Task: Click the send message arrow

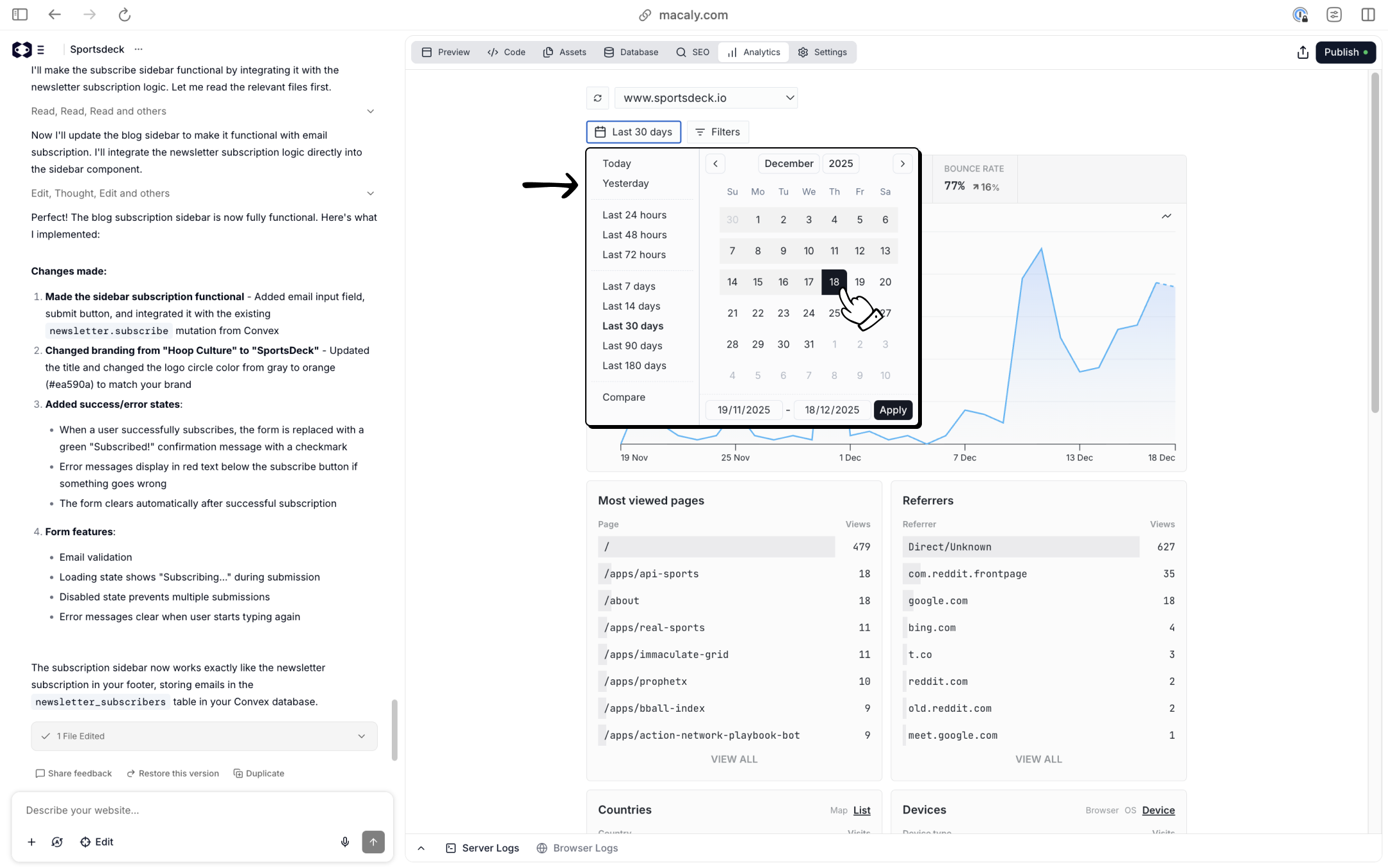Action: coord(373,842)
